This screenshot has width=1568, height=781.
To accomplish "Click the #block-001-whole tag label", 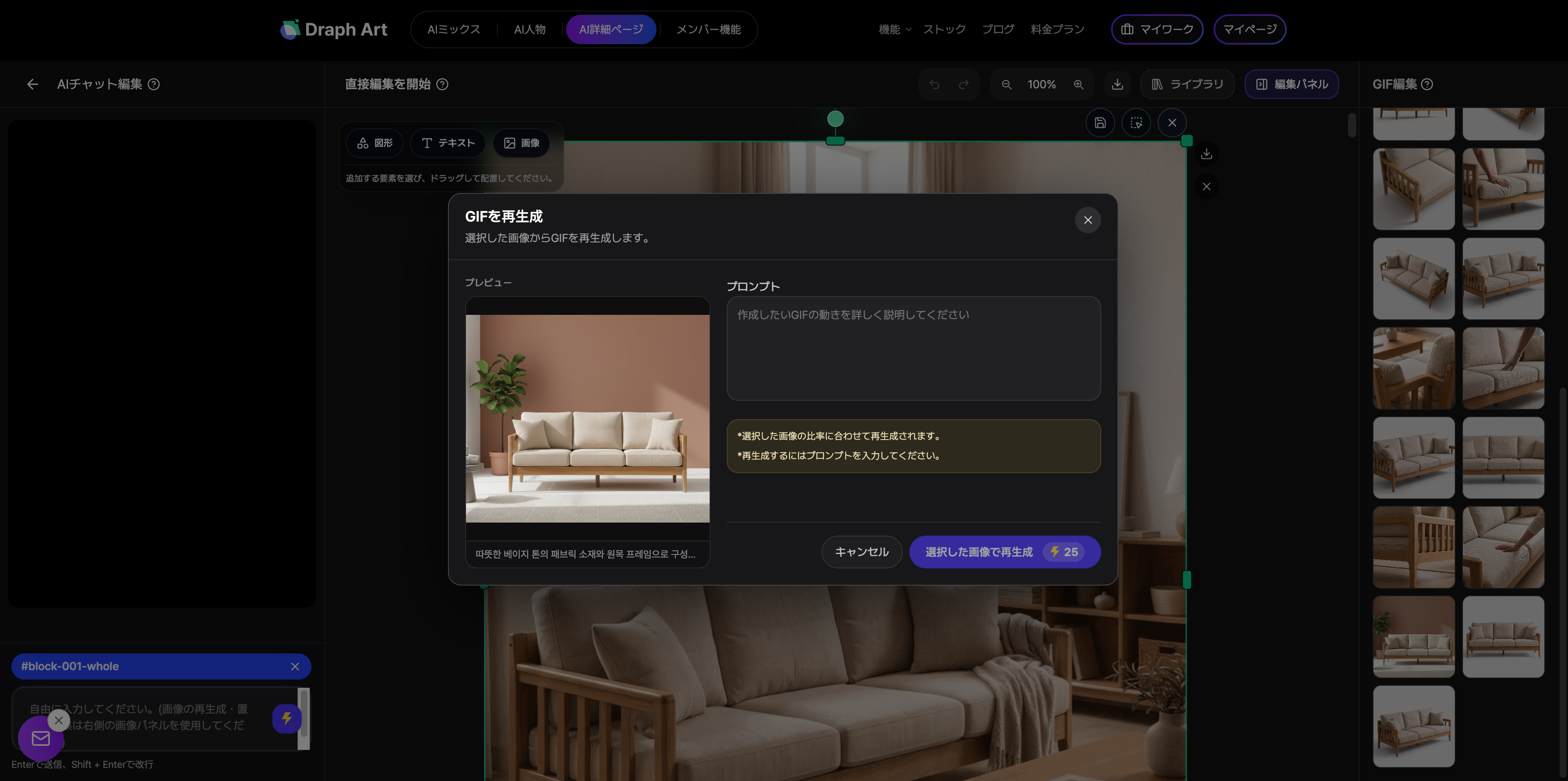I will (70, 667).
